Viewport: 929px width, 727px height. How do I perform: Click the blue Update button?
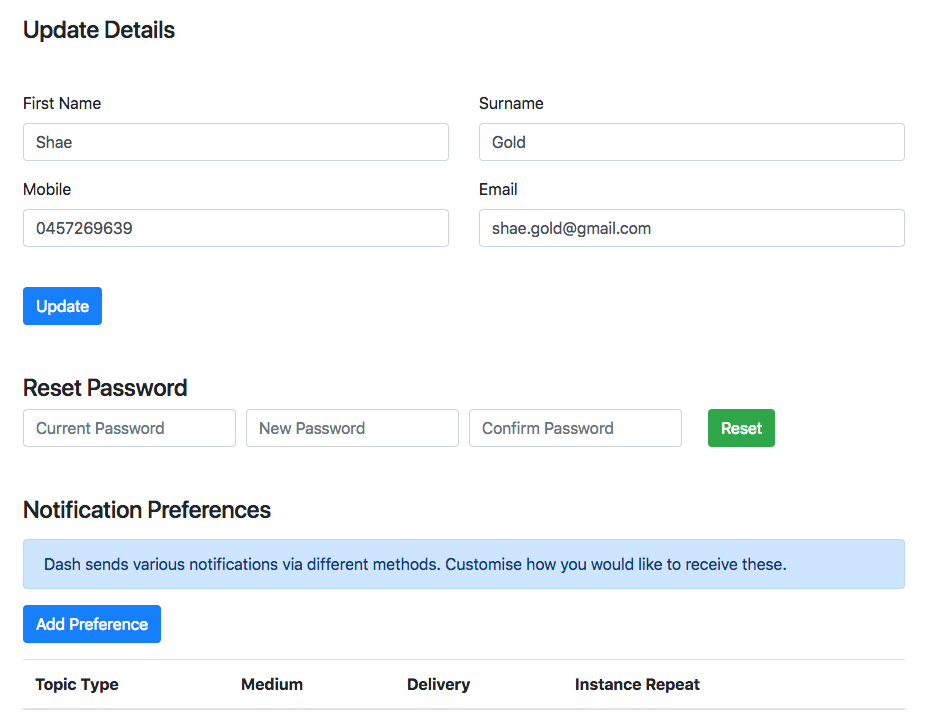(x=62, y=306)
